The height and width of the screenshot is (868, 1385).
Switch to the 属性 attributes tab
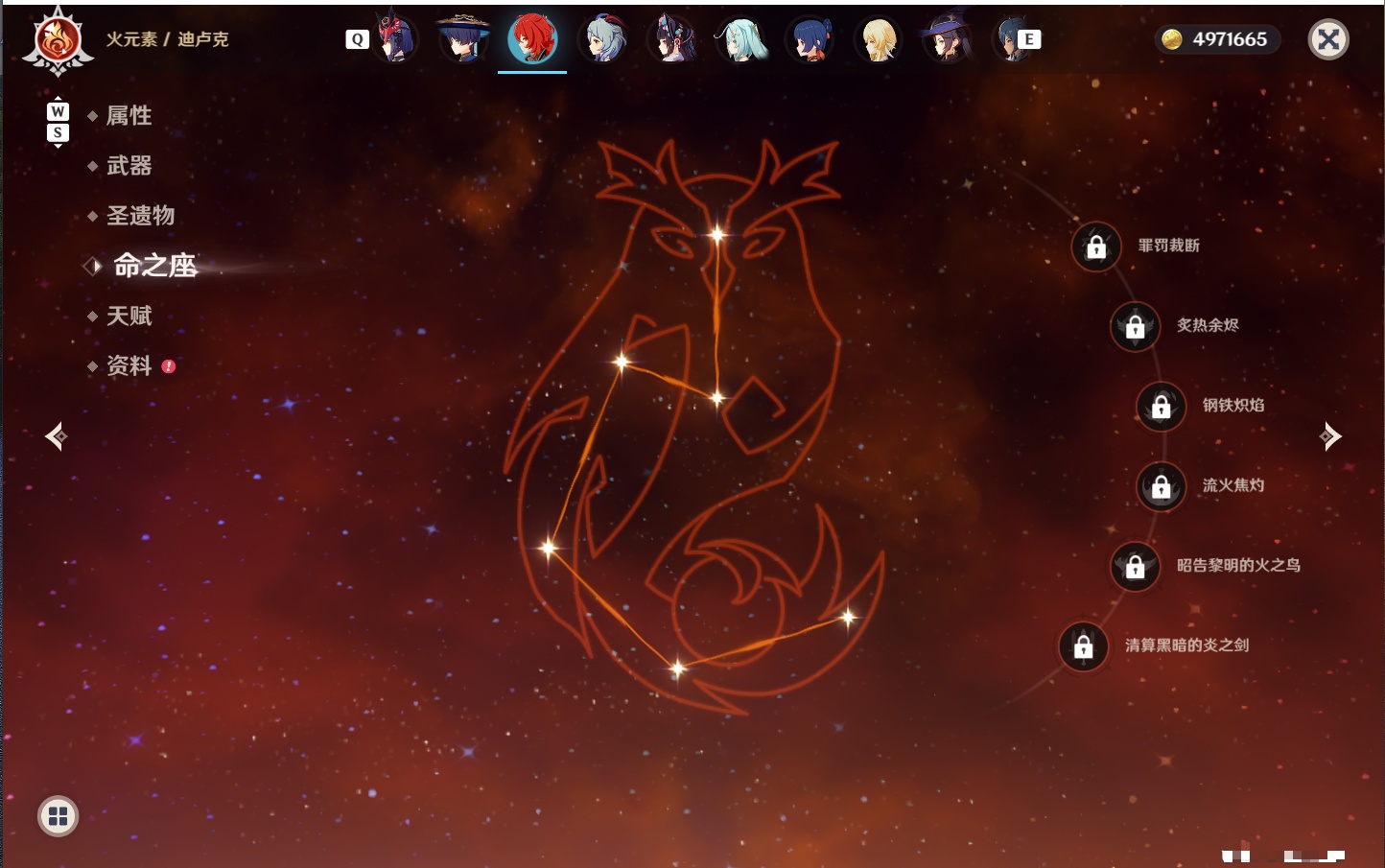[129, 115]
